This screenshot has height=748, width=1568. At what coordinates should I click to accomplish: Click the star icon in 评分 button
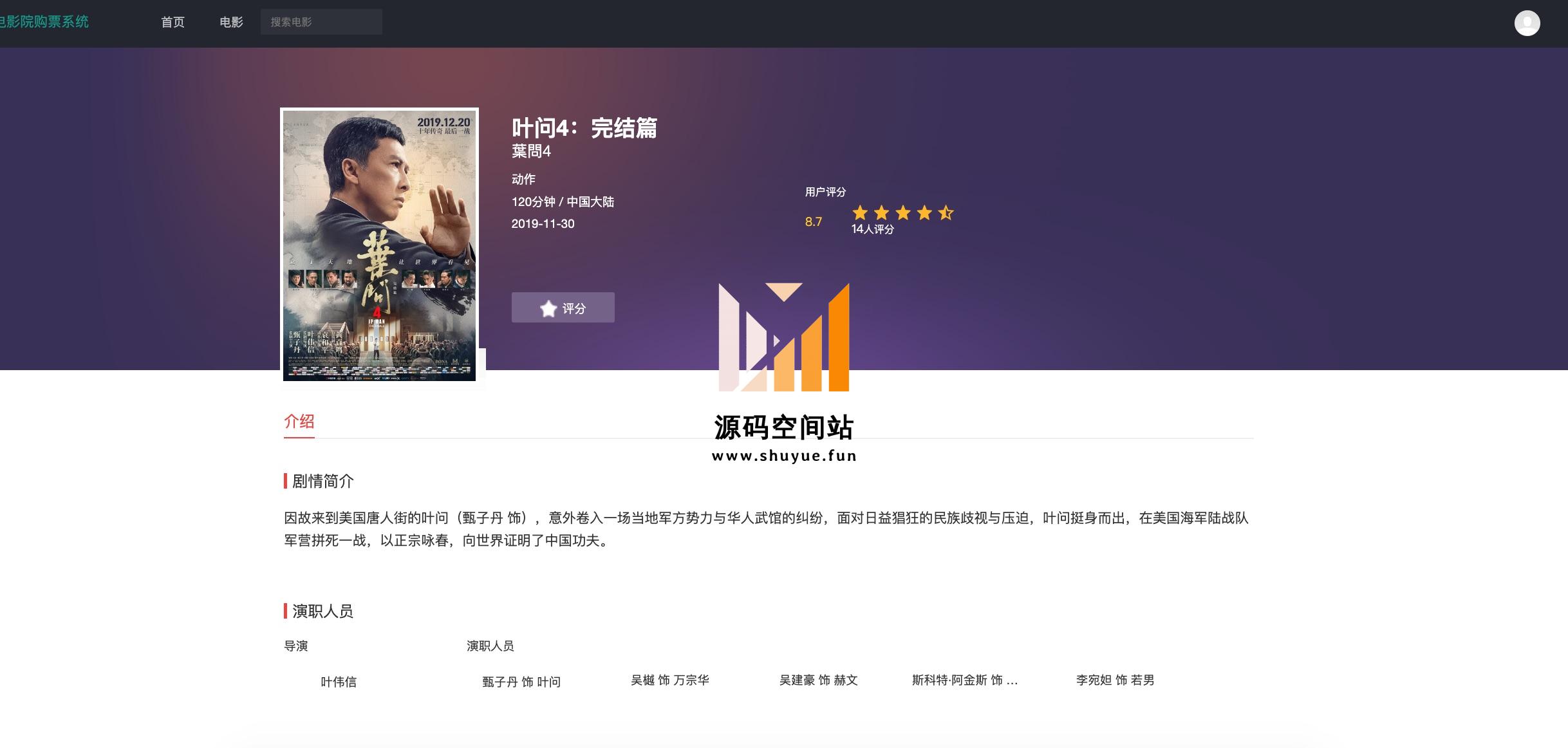(x=548, y=308)
